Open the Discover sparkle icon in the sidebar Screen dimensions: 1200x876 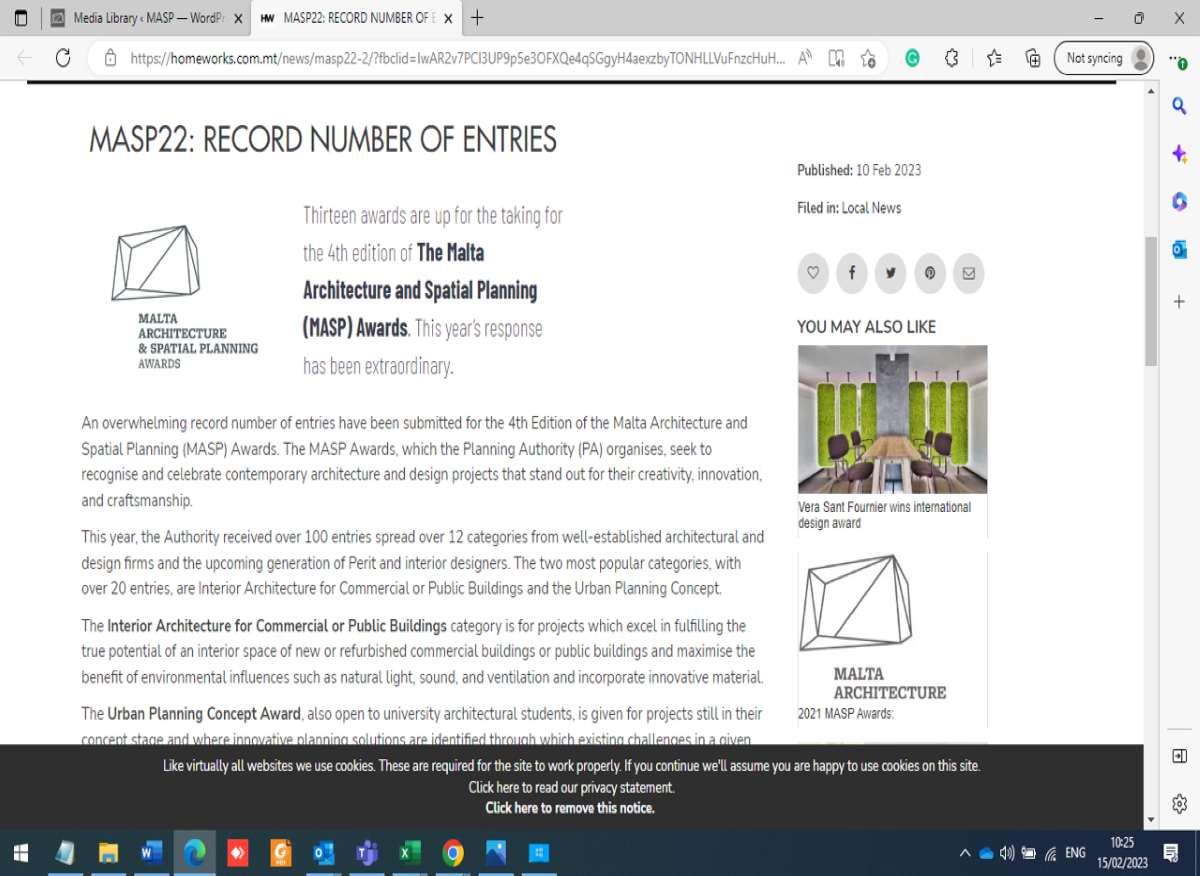(x=1179, y=154)
